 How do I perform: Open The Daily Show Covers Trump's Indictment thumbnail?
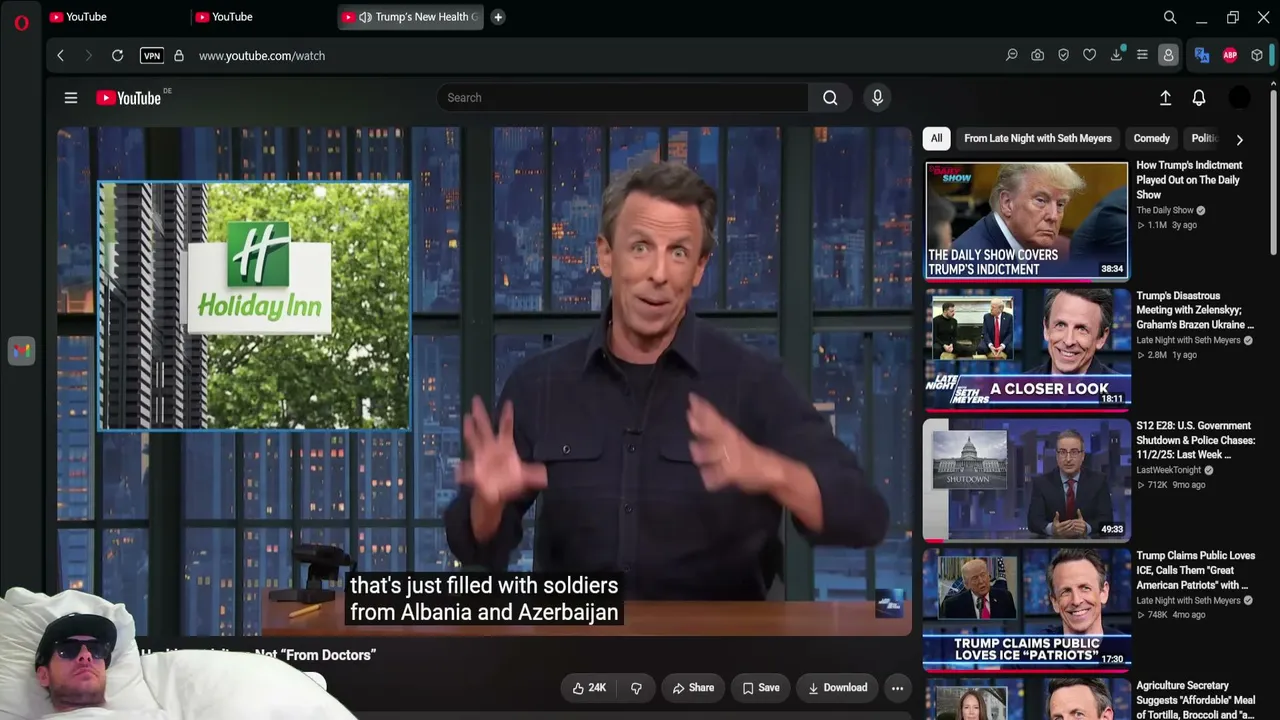(1027, 220)
